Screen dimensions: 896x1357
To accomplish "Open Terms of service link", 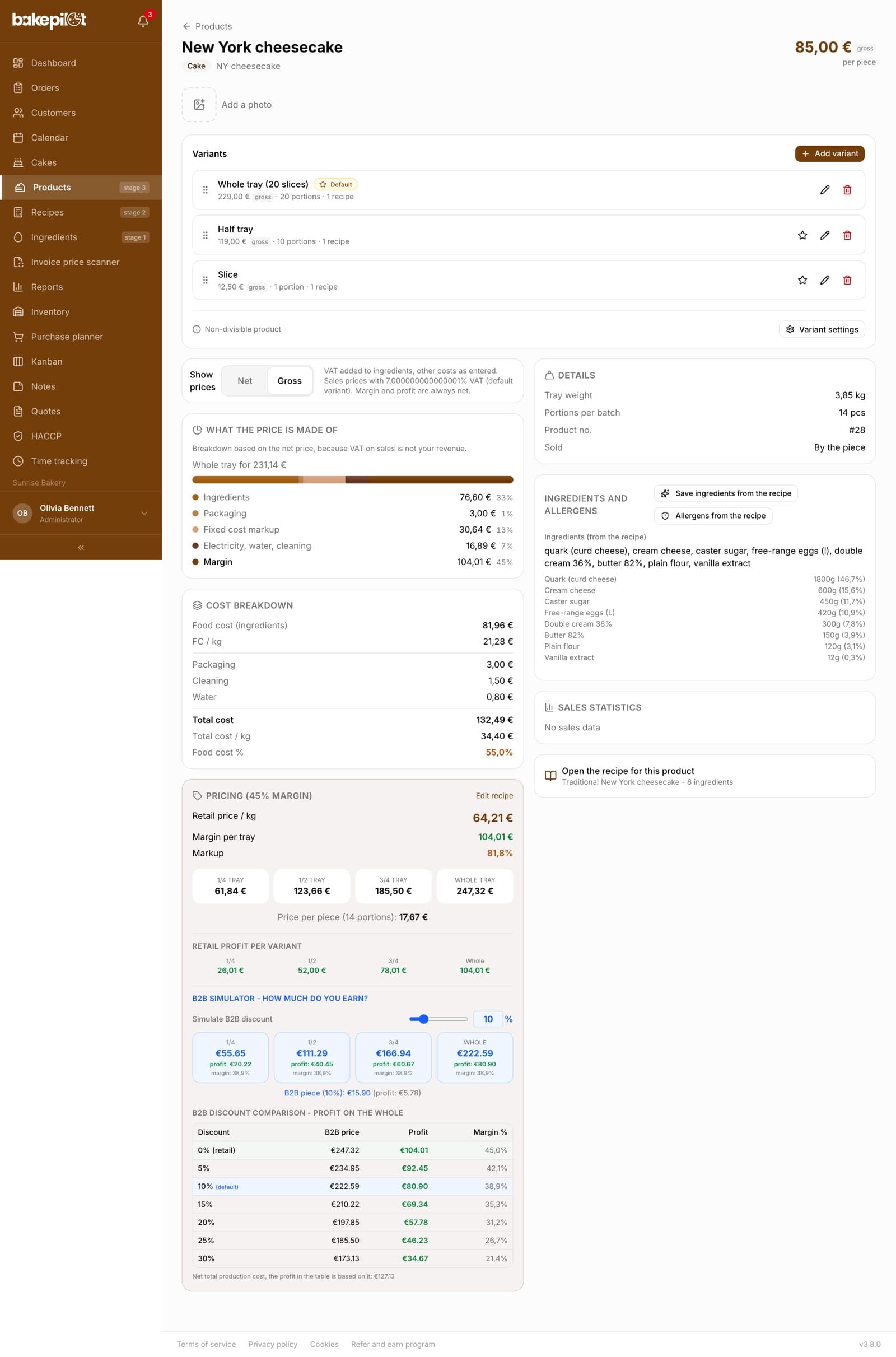I will click(x=206, y=1344).
